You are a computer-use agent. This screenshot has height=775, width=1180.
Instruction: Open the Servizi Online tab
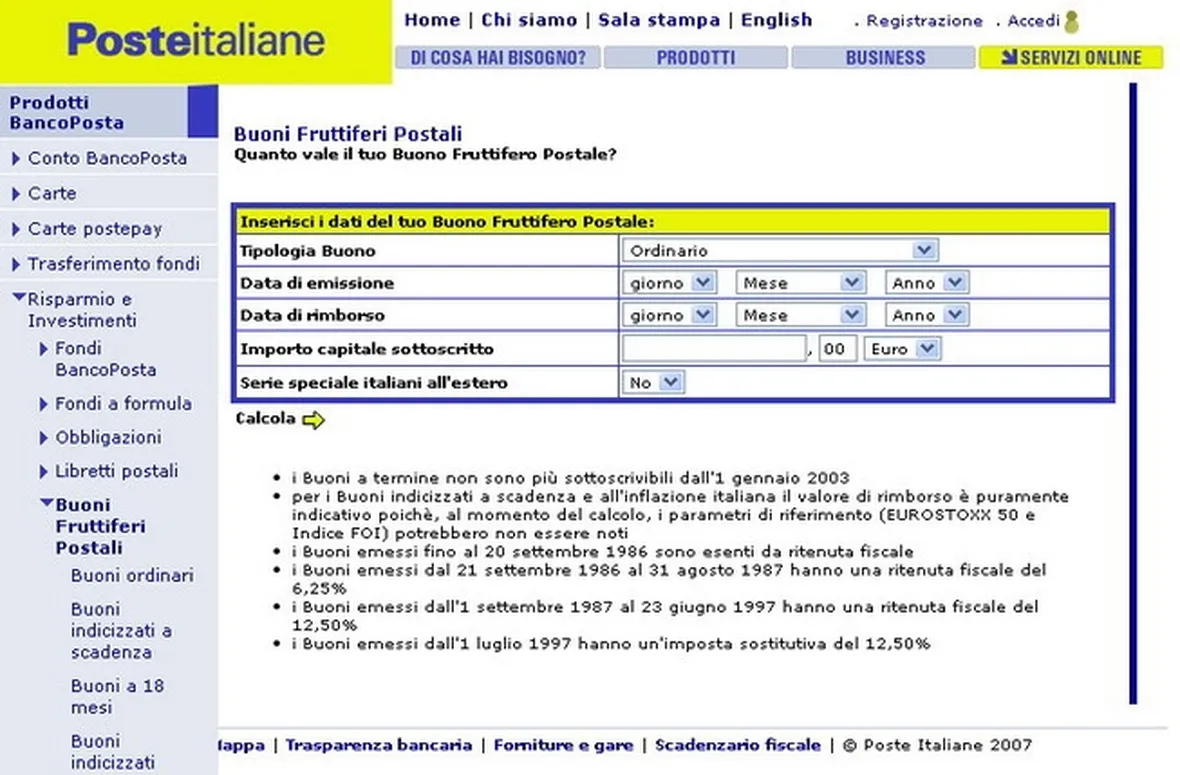tap(1071, 57)
